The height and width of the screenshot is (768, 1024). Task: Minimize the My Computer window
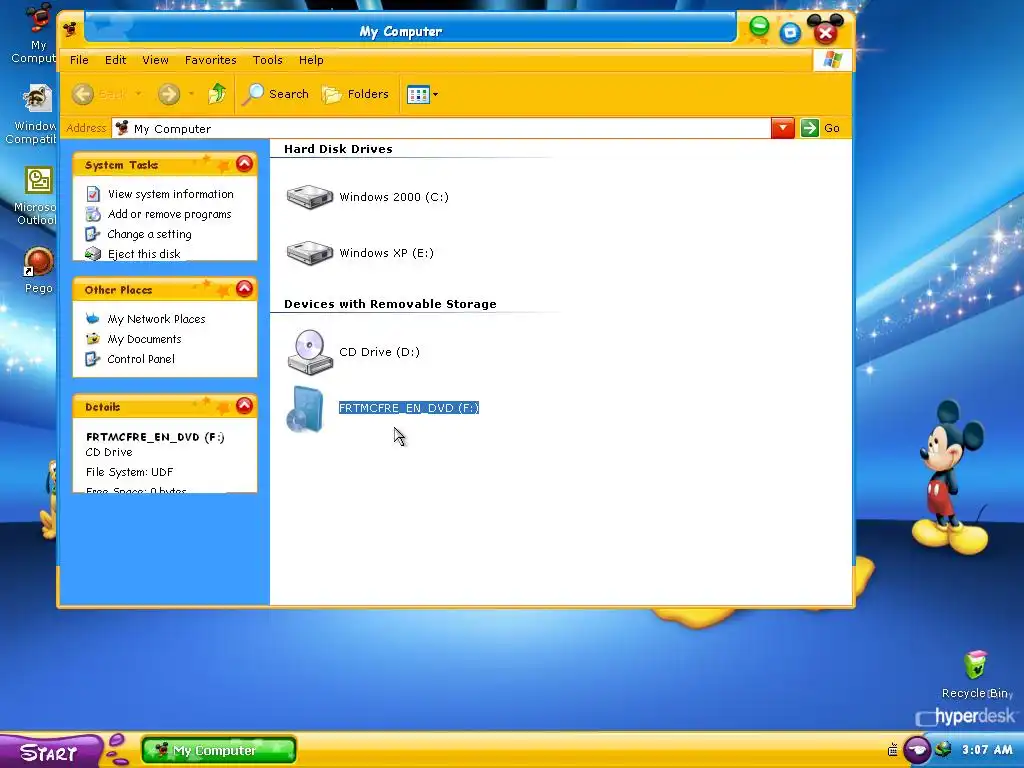pos(759,27)
